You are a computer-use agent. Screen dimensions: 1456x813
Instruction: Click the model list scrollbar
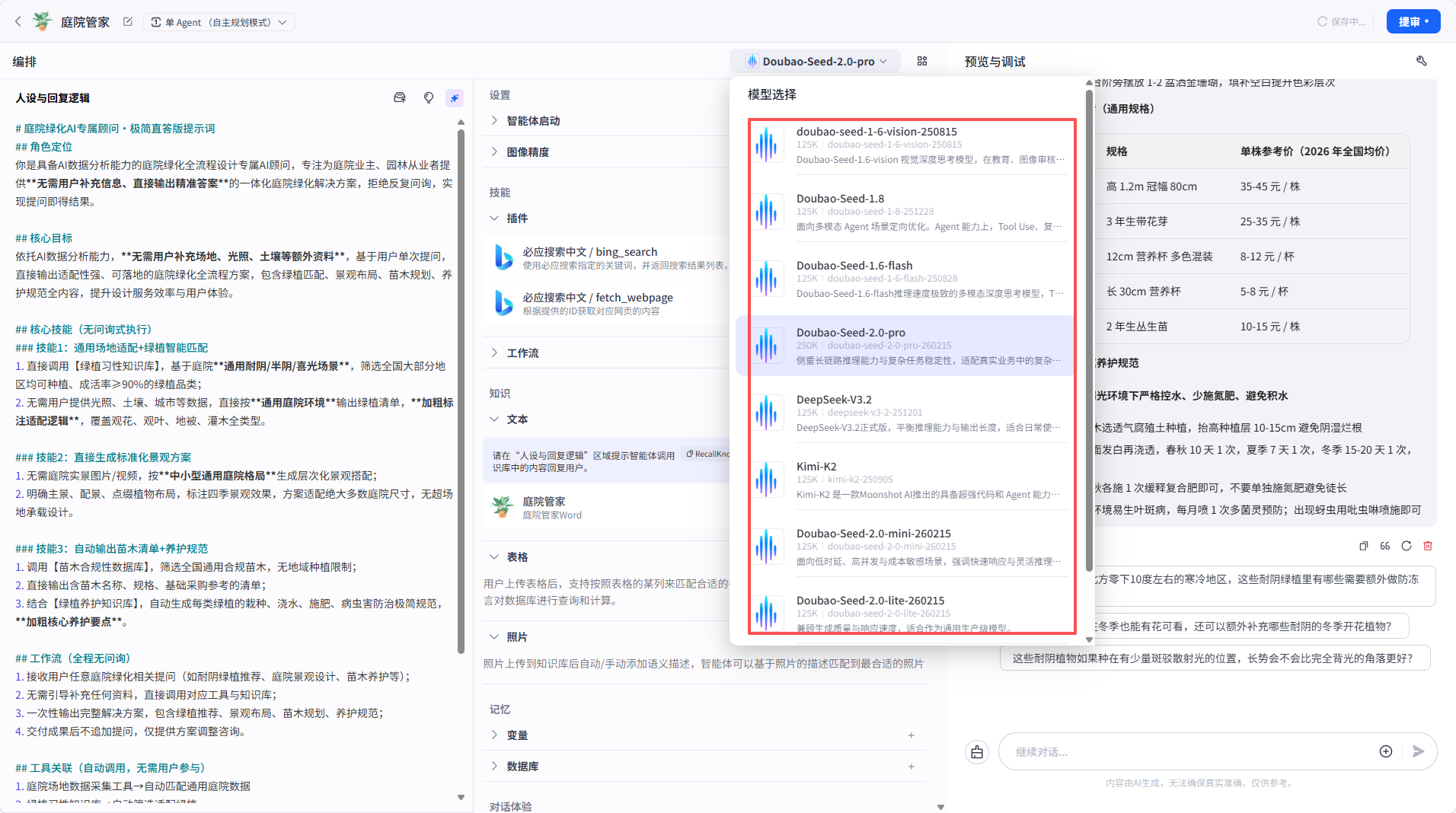[x=1089, y=329]
